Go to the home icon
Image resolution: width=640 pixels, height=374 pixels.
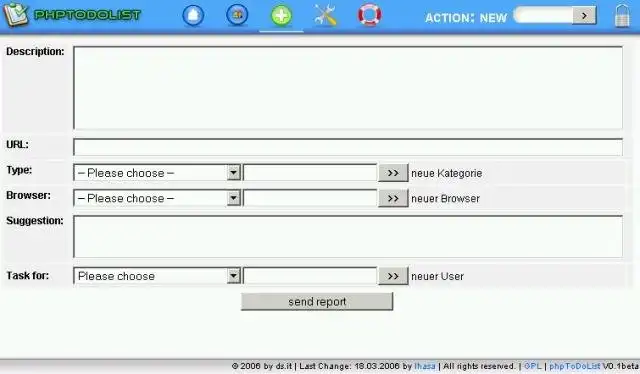[193, 16]
